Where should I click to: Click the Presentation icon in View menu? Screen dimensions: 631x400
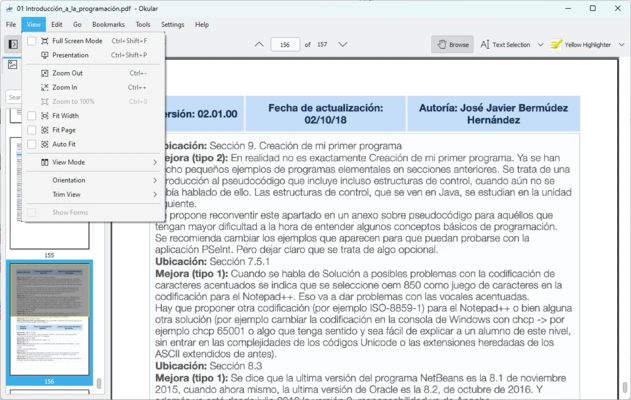[45, 55]
